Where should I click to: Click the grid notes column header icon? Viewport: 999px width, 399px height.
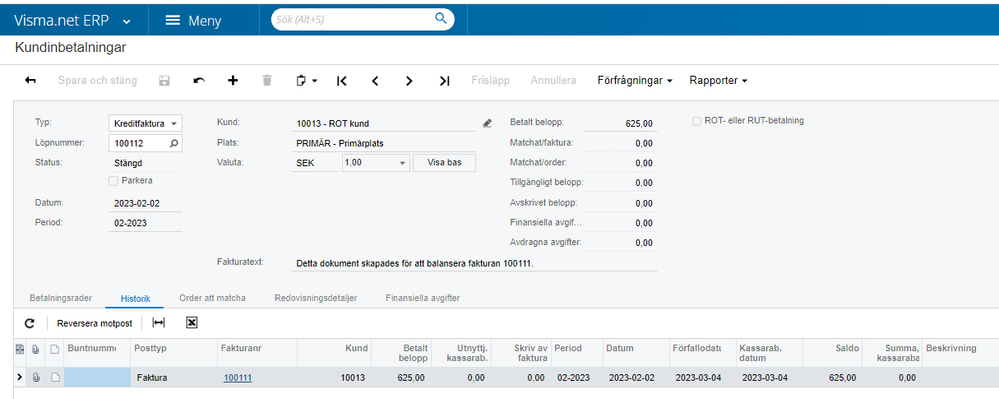coord(19,349)
